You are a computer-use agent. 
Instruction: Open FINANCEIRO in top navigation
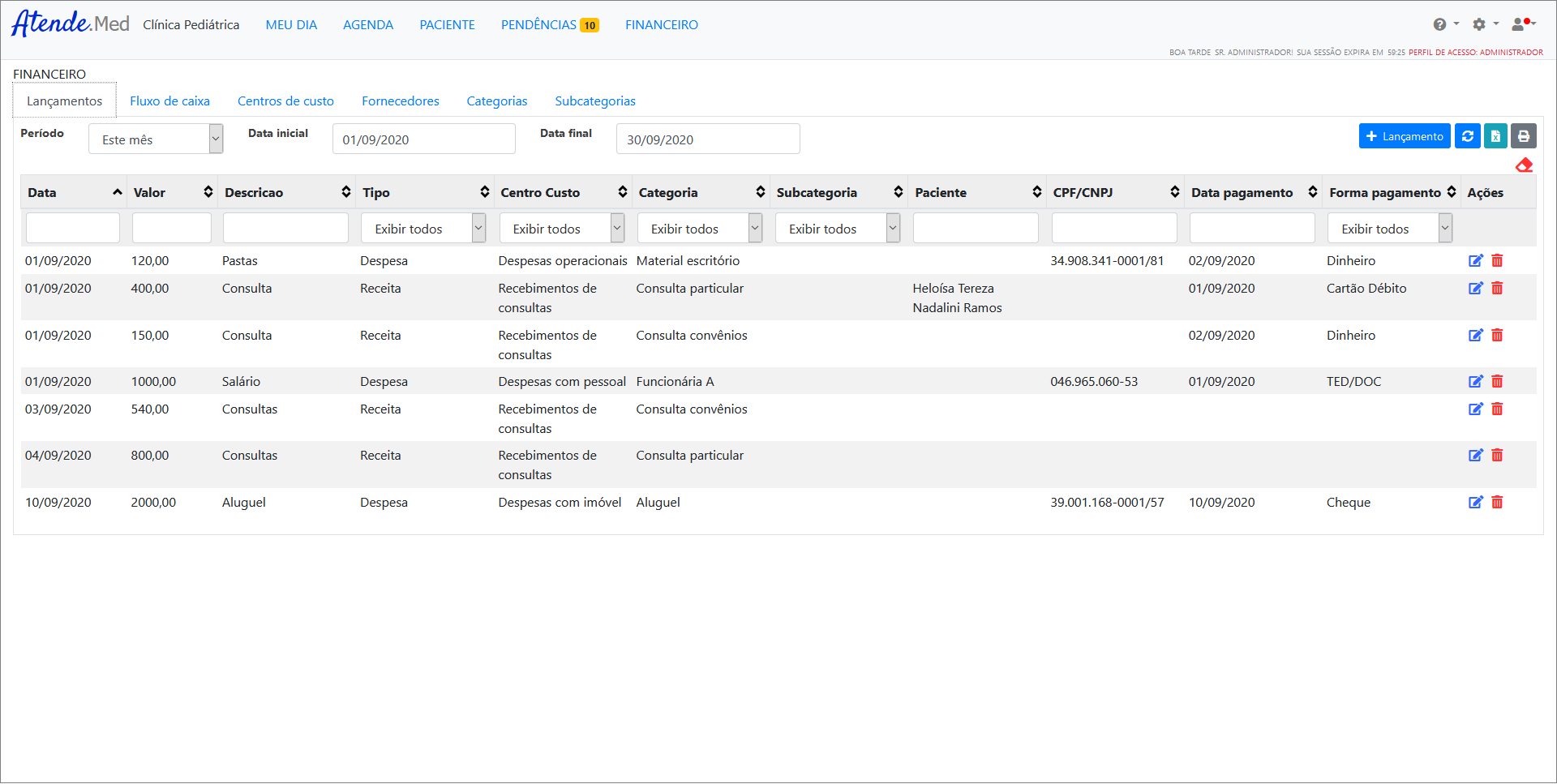662,25
